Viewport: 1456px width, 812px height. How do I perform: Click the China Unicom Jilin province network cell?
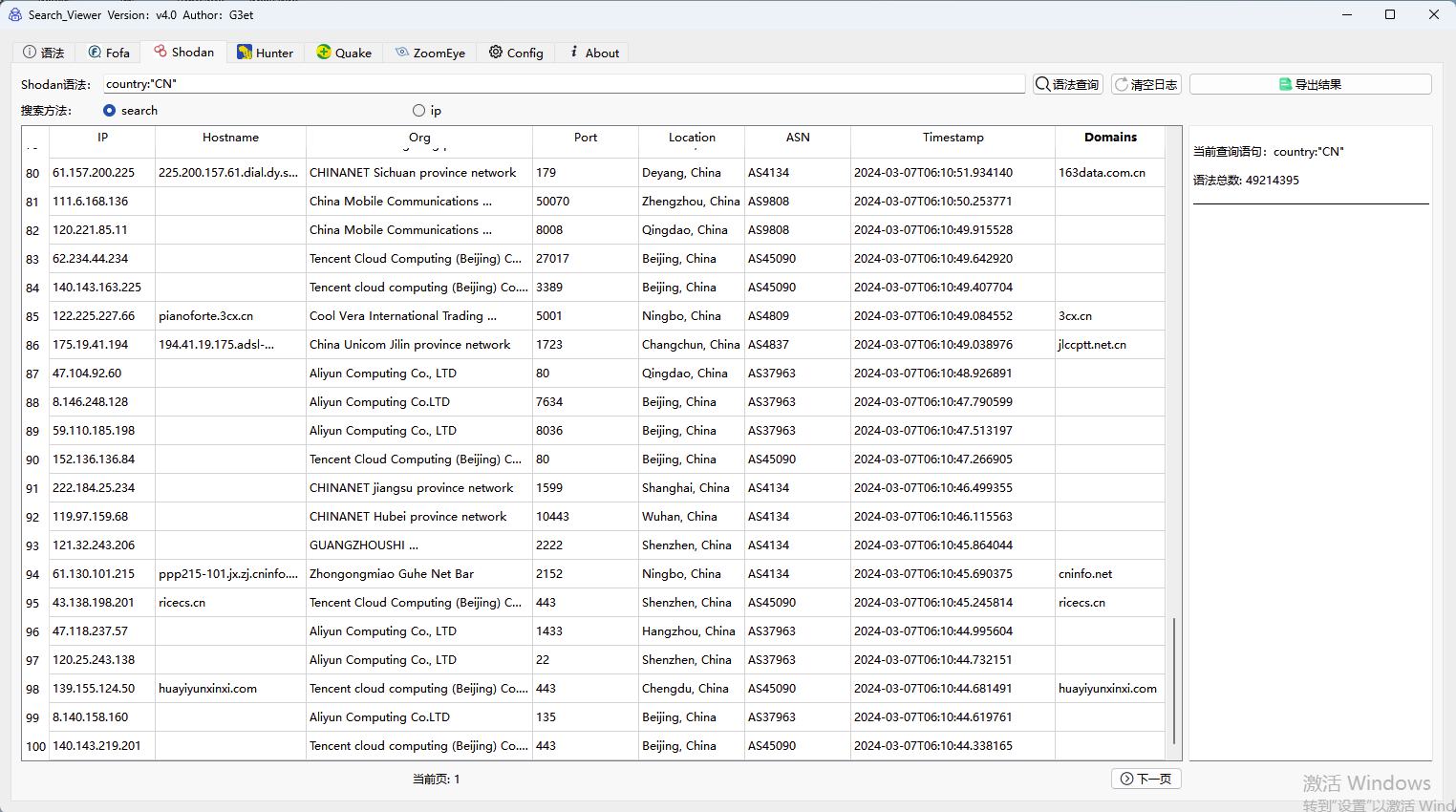[x=419, y=345]
